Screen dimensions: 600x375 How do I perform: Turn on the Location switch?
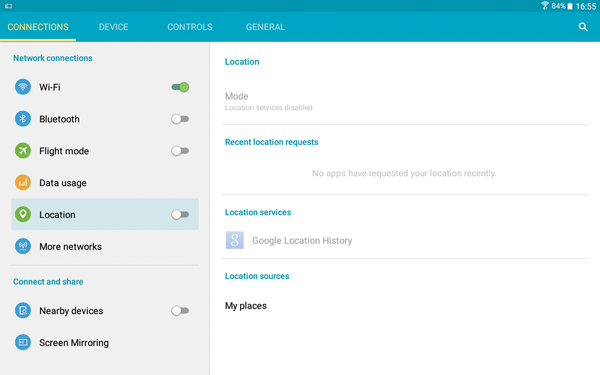(x=180, y=215)
